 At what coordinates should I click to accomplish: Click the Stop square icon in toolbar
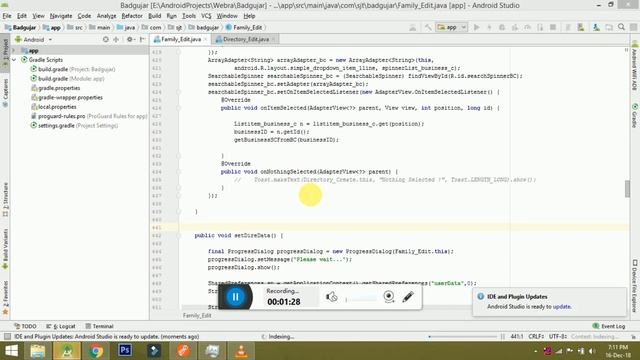pyautogui.click(x=553, y=27)
